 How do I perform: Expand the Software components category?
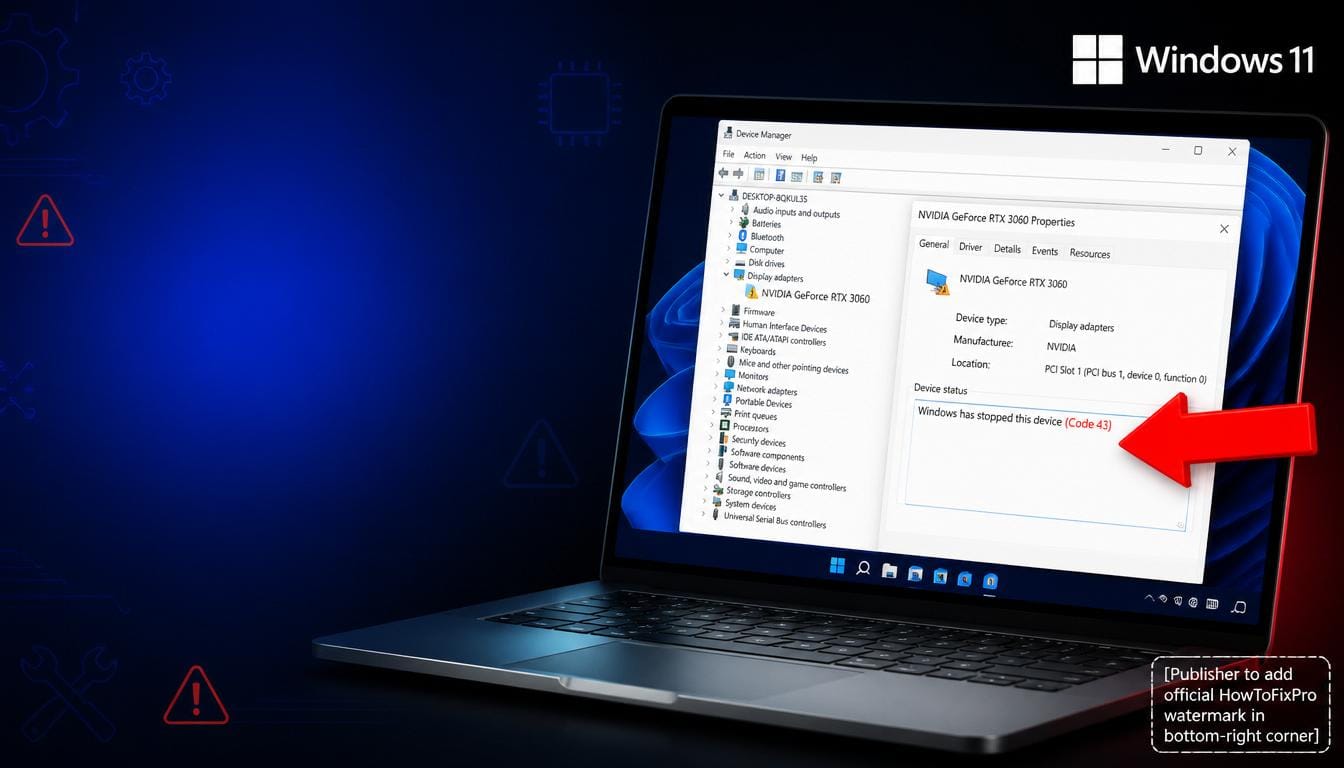point(710,452)
